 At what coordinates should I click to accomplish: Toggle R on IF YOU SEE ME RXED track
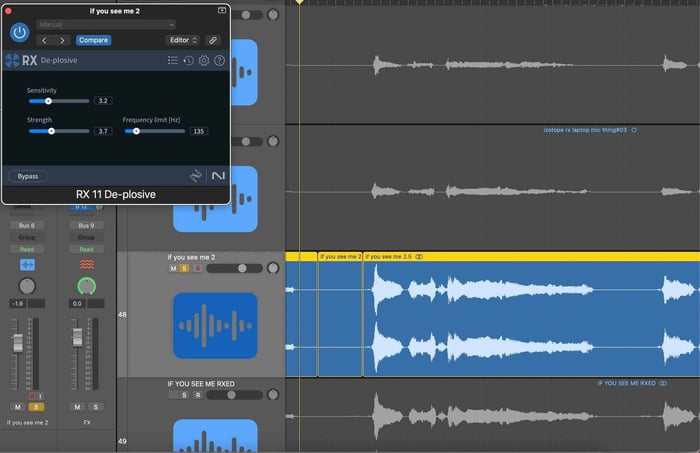click(x=198, y=395)
